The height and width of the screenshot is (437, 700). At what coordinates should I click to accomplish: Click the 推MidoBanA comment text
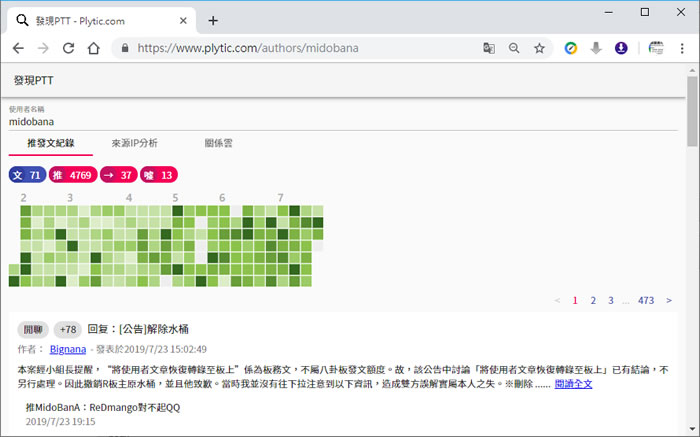point(103,407)
